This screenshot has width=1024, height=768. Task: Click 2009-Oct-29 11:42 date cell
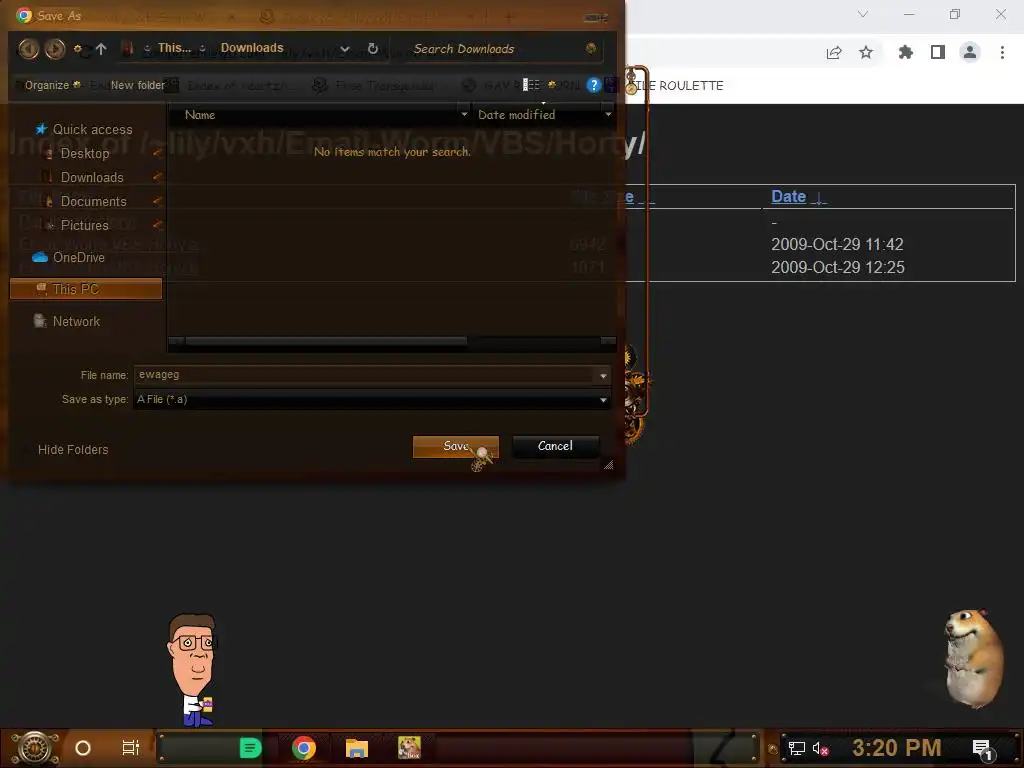pos(837,244)
